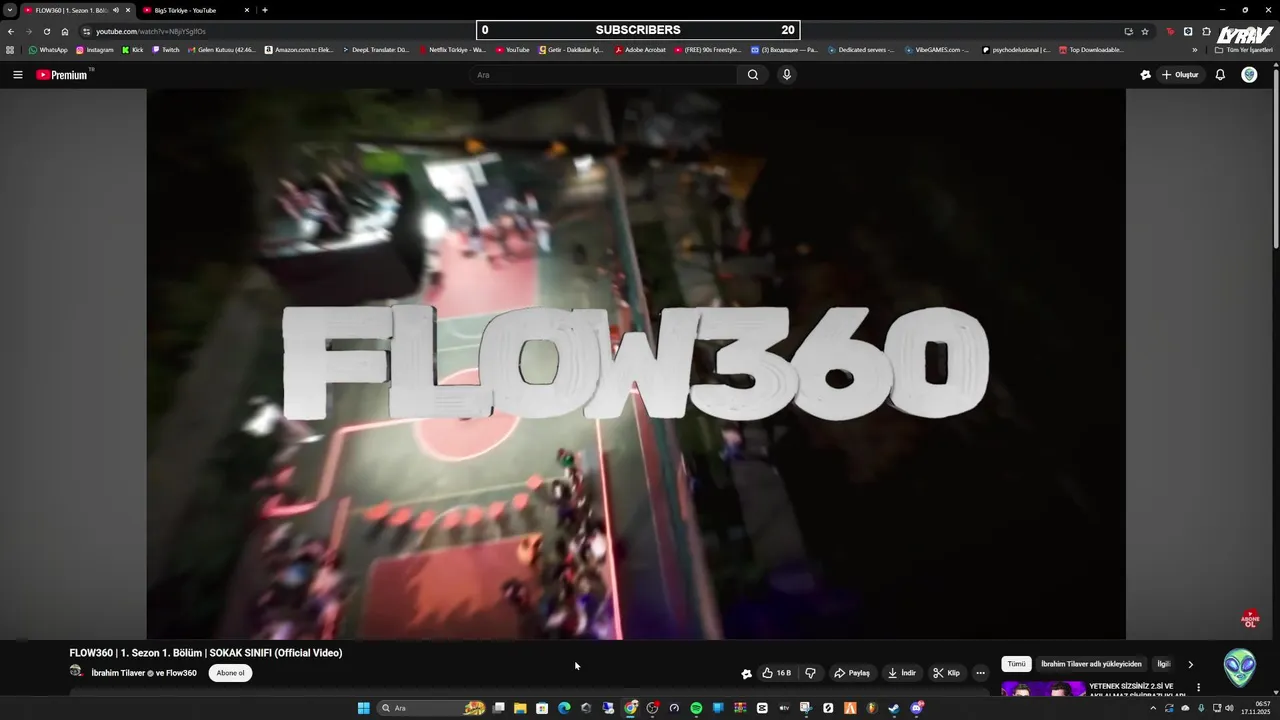Screen dimensions: 1280x720
Task: Open the YouTube hamburger guide menu
Action: coord(17,75)
